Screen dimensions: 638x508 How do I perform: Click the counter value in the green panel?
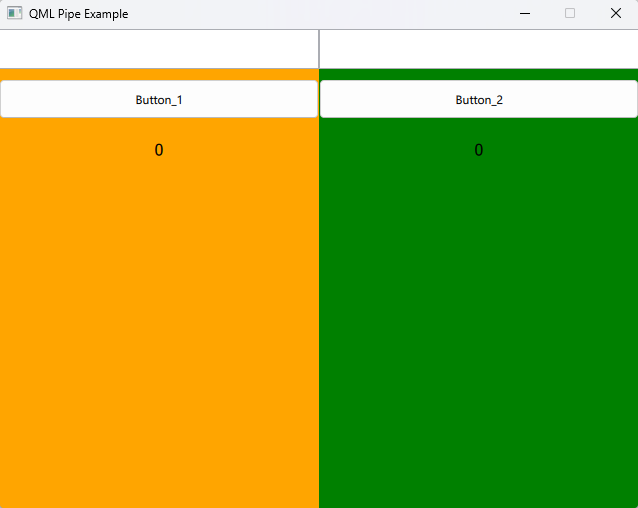coord(479,150)
